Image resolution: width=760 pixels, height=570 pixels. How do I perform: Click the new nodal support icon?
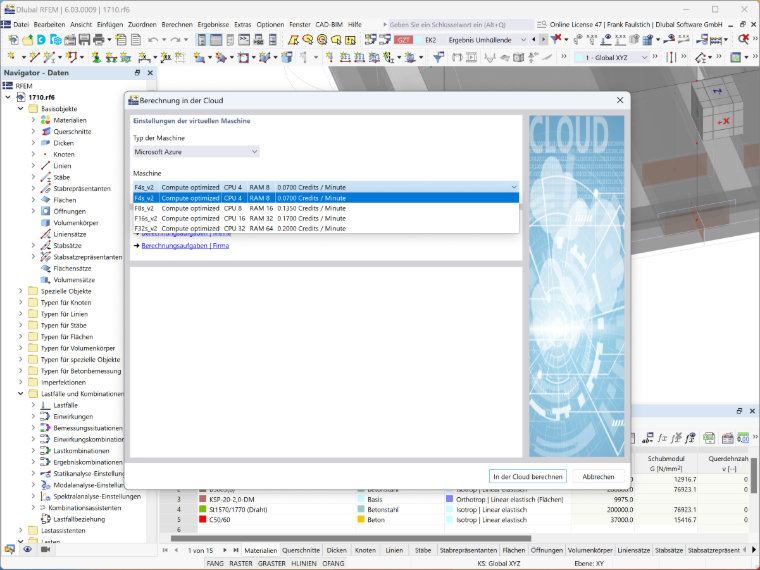96,58
